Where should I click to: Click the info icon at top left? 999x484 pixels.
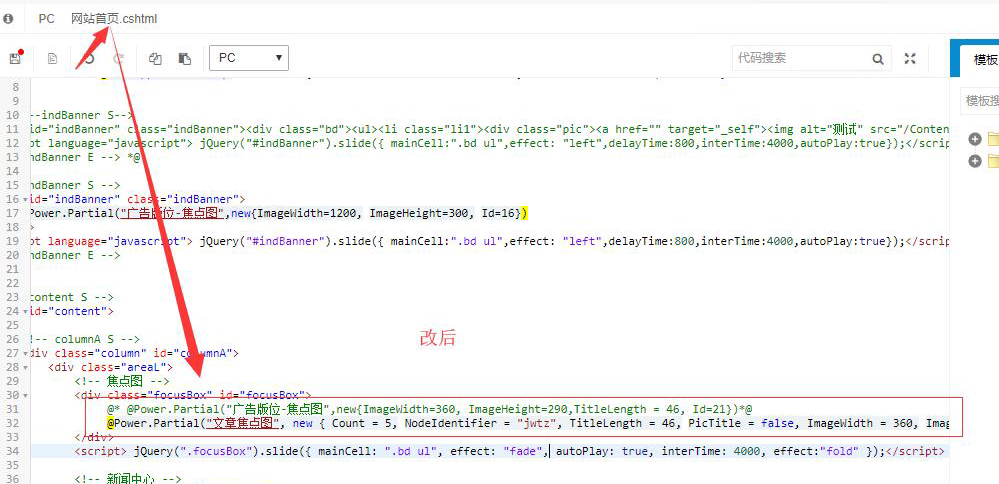(x=9, y=18)
